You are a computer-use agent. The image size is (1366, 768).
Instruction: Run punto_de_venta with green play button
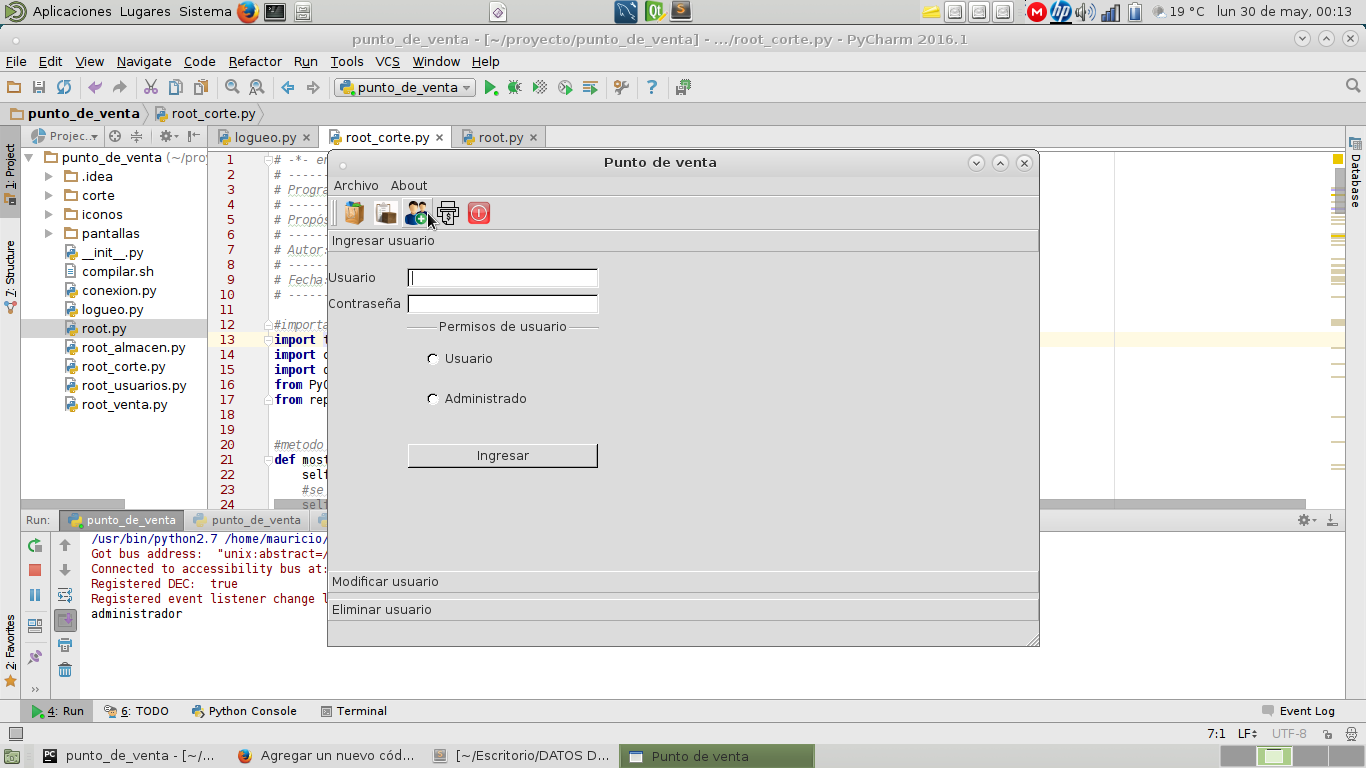[491, 88]
